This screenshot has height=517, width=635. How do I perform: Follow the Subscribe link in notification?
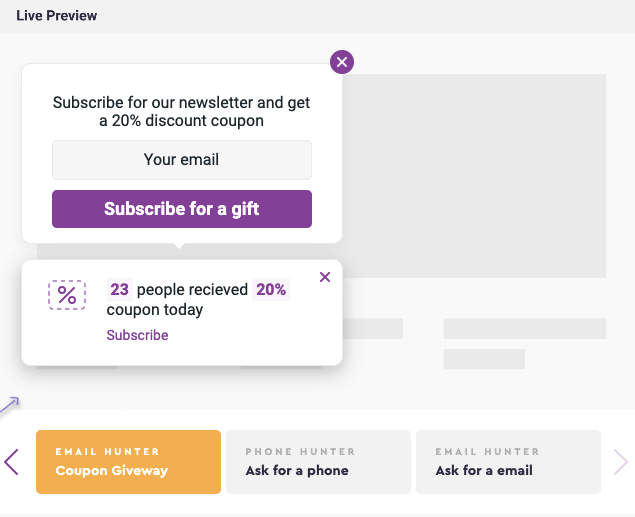137,335
